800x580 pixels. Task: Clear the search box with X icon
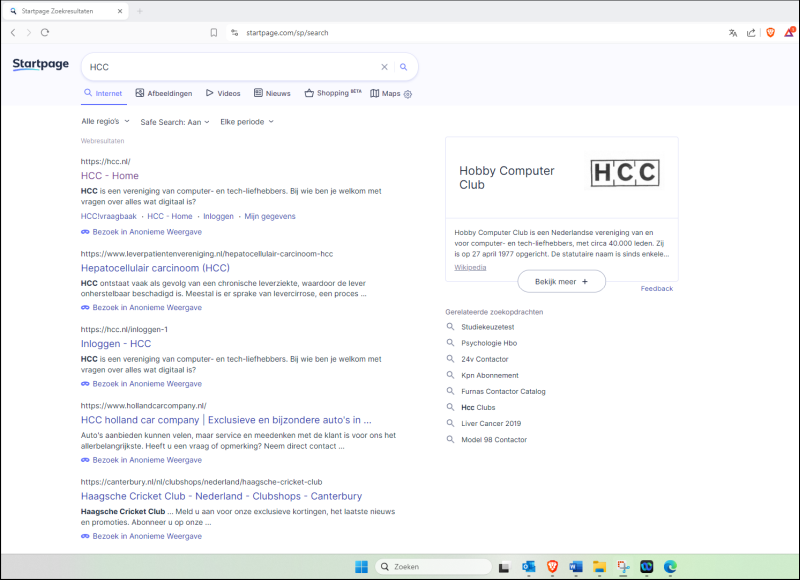point(384,67)
